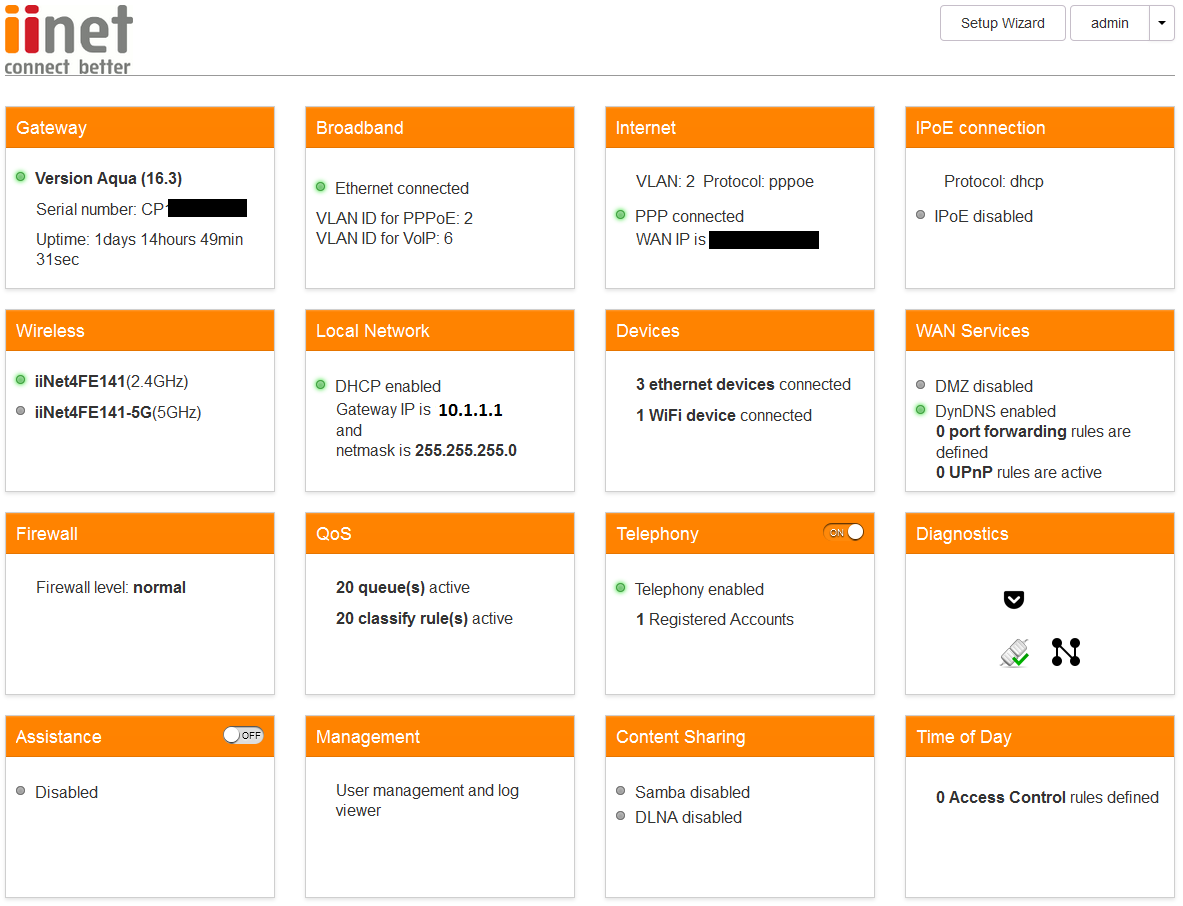The width and height of the screenshot is (1183, 906).
Task: Switch off the Telephony ON toggle
Action: 843,532
